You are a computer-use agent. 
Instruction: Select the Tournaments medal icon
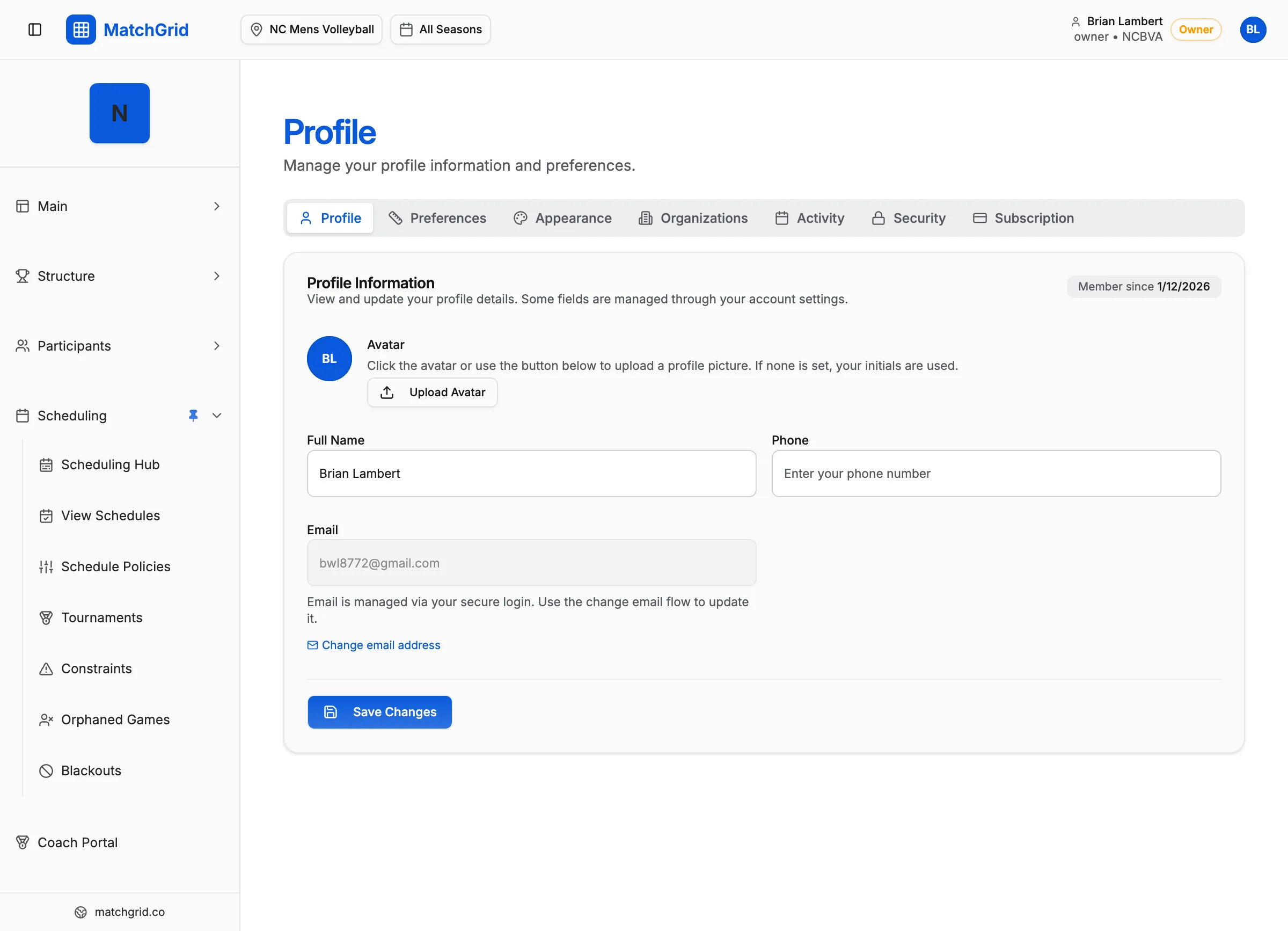[46, 617]
